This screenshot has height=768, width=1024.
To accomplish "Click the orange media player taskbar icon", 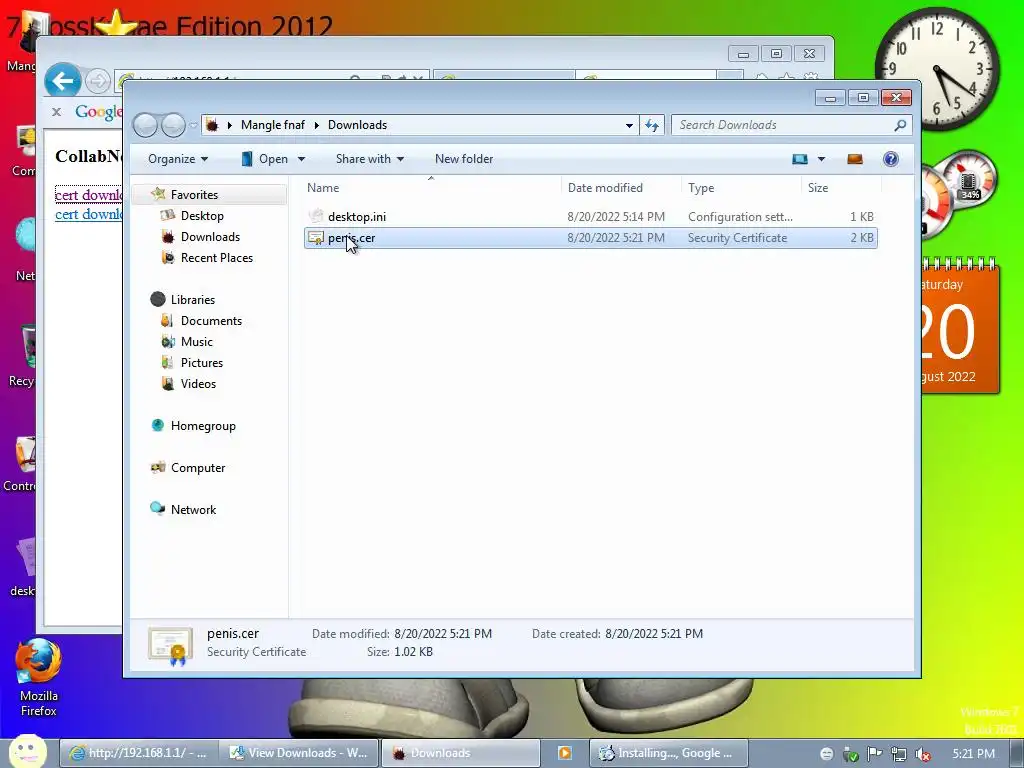I will 565,753.
